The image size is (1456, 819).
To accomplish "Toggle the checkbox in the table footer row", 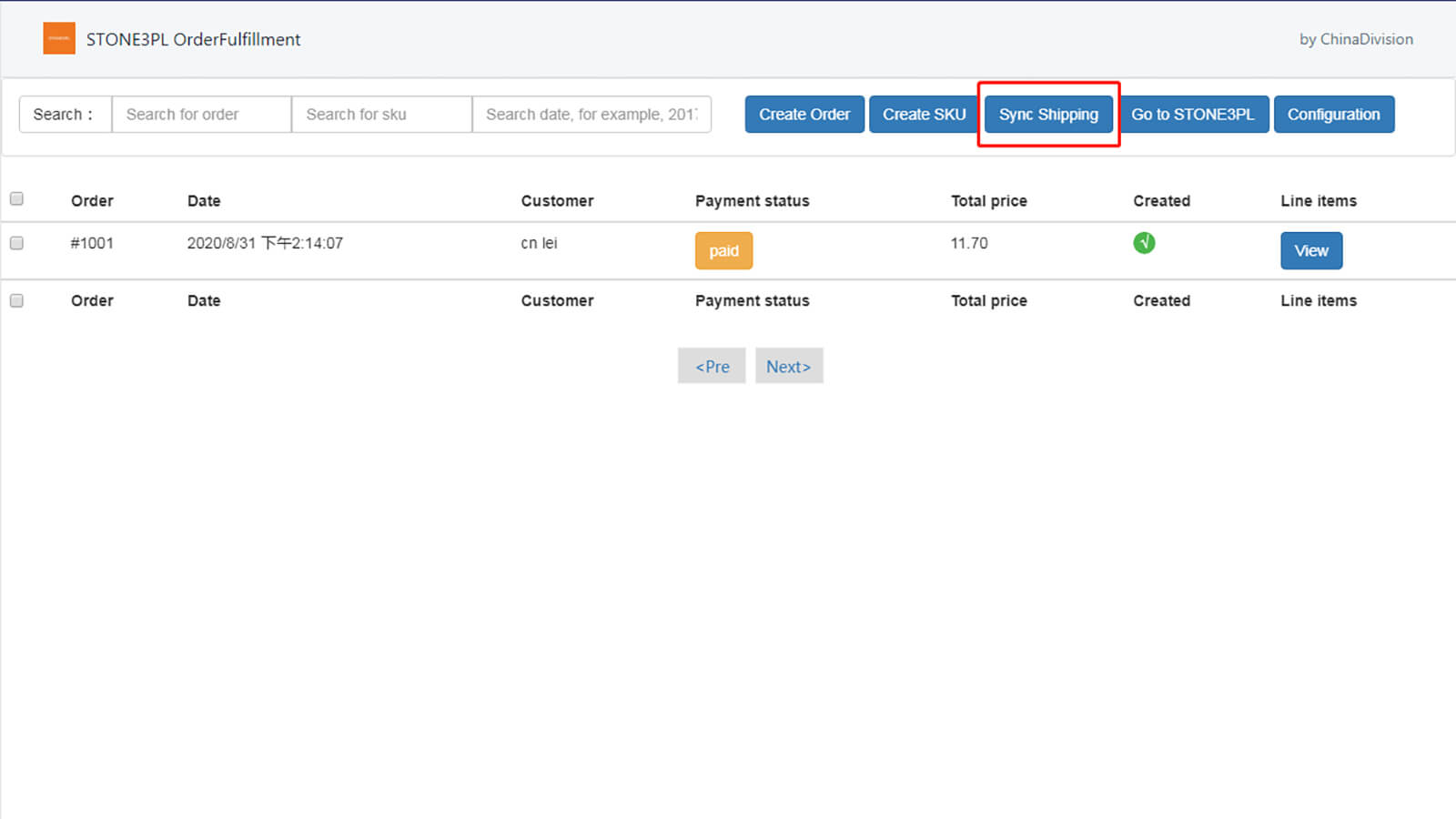I will coord(16,300).
